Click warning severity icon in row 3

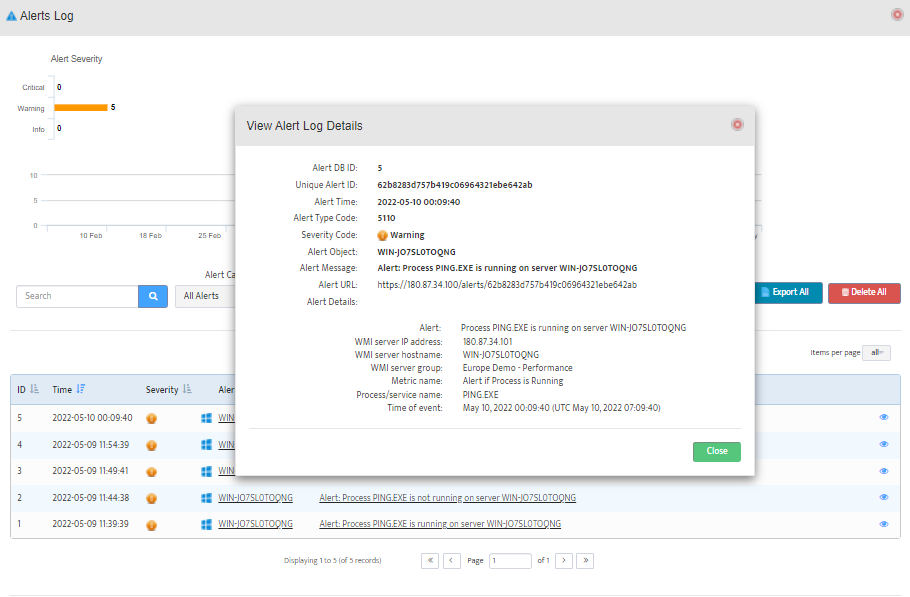(x=151, y=472)
